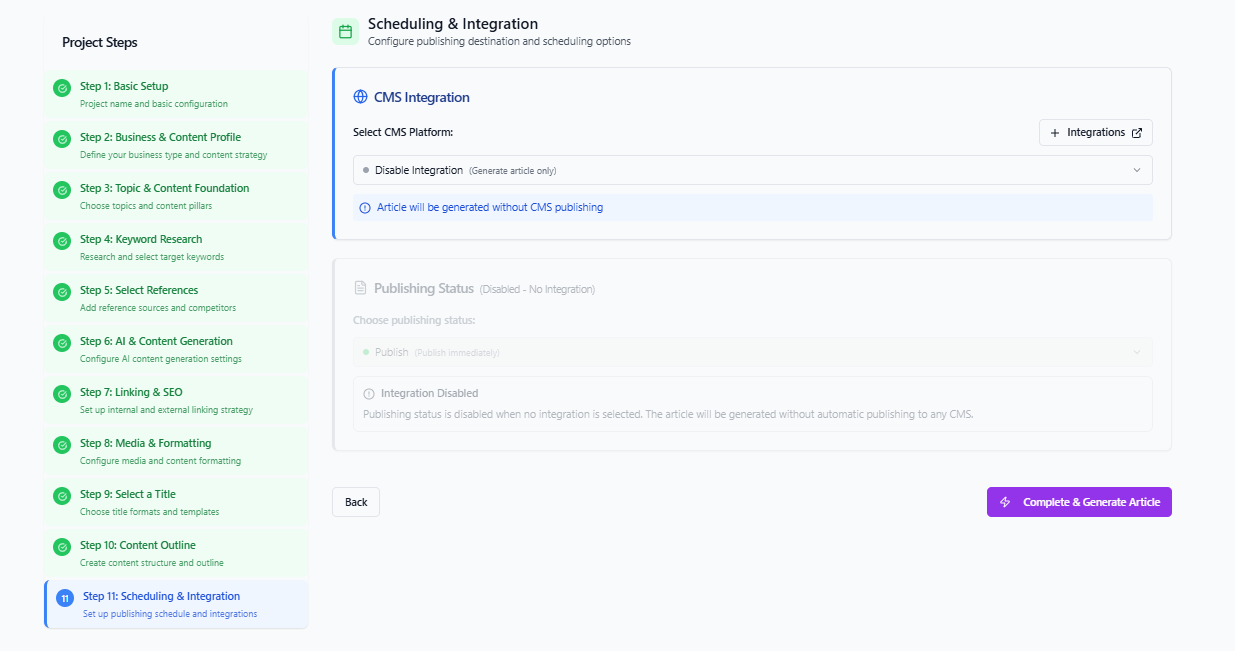This screenshot has height=651, width=1235.
Task: Click the lightning bolt icon on Generate button
Action: pos(1005,502)
